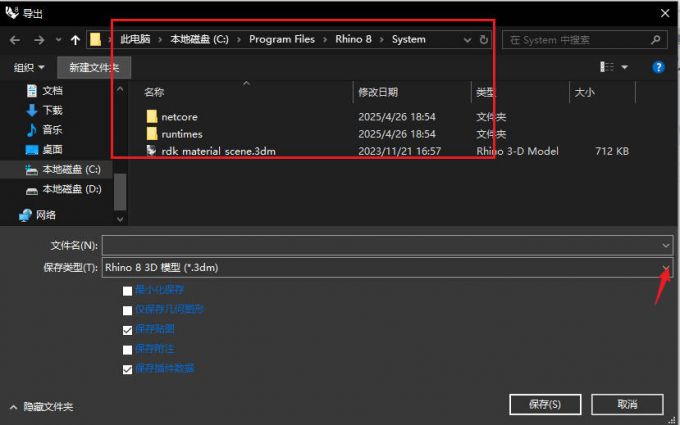Click the 保存(S) button
Screen dimensions: 680x425
tap(543, 404)
